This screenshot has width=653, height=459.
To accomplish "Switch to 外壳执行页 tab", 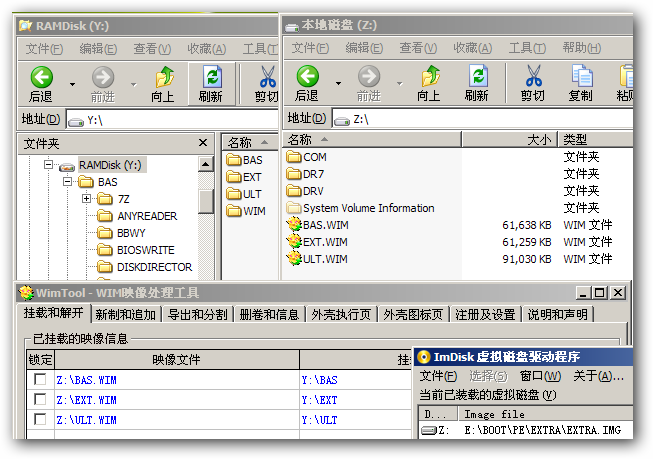I will pos(341,314).
